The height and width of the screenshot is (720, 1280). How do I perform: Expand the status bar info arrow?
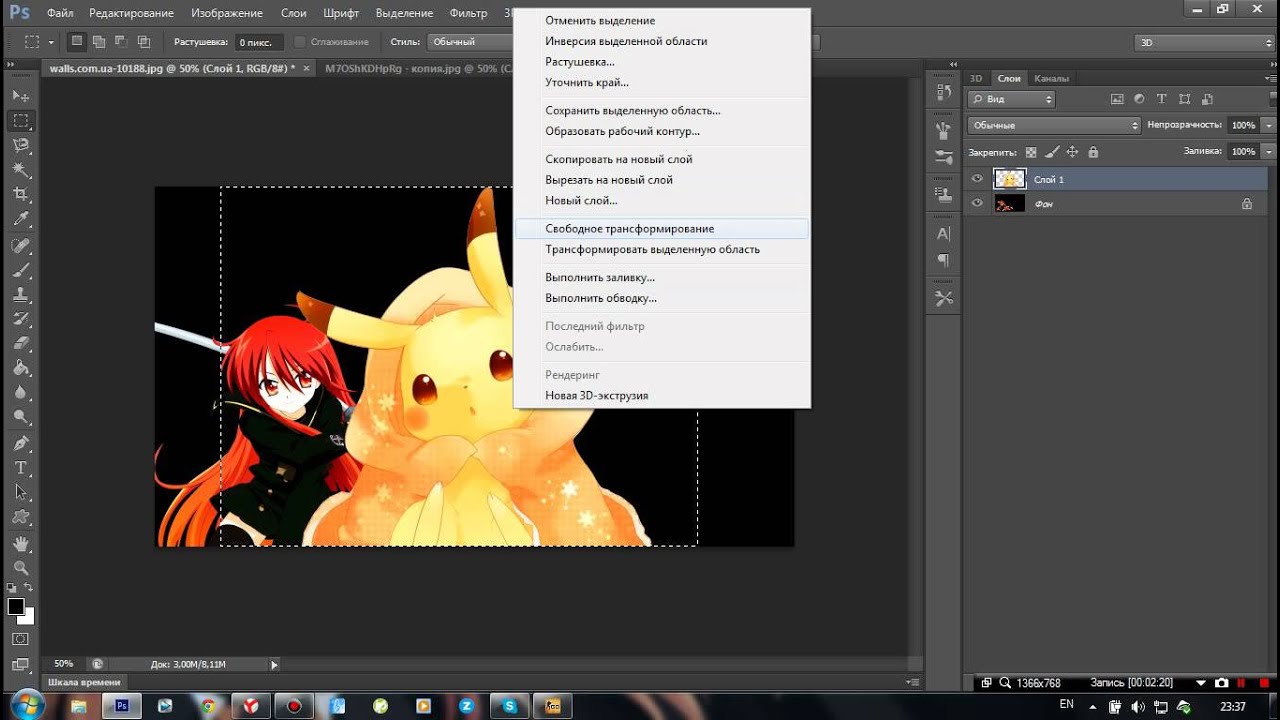tap(274, 664)
